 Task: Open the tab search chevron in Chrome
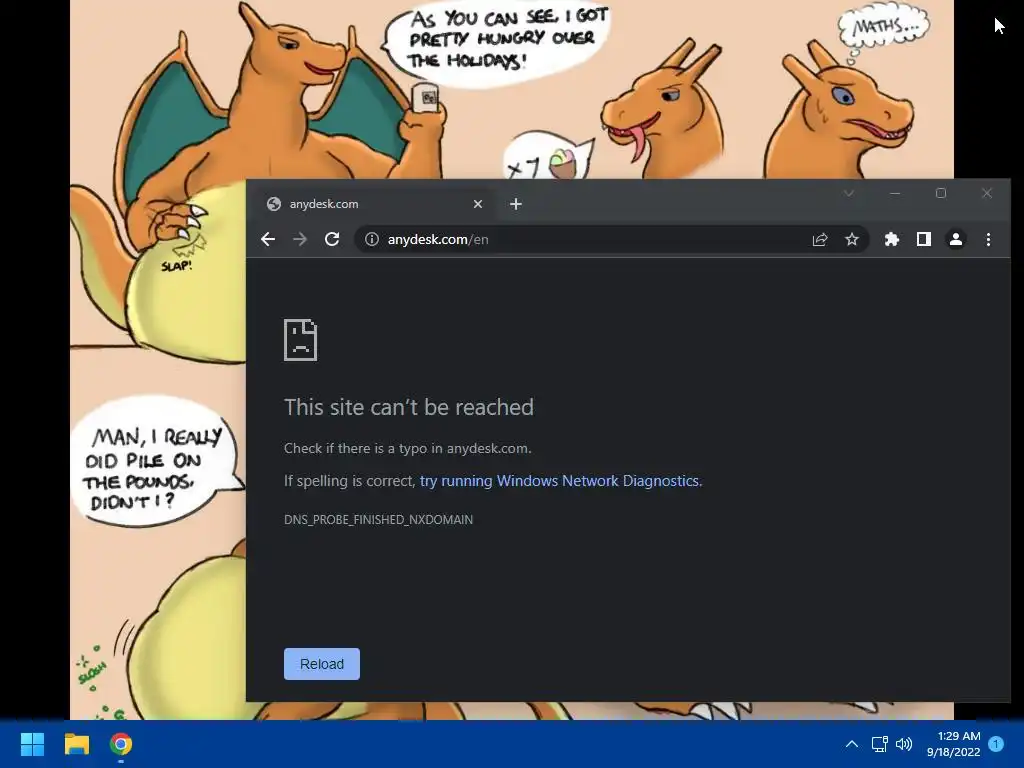pyautogui.click(x=848, y=193)
